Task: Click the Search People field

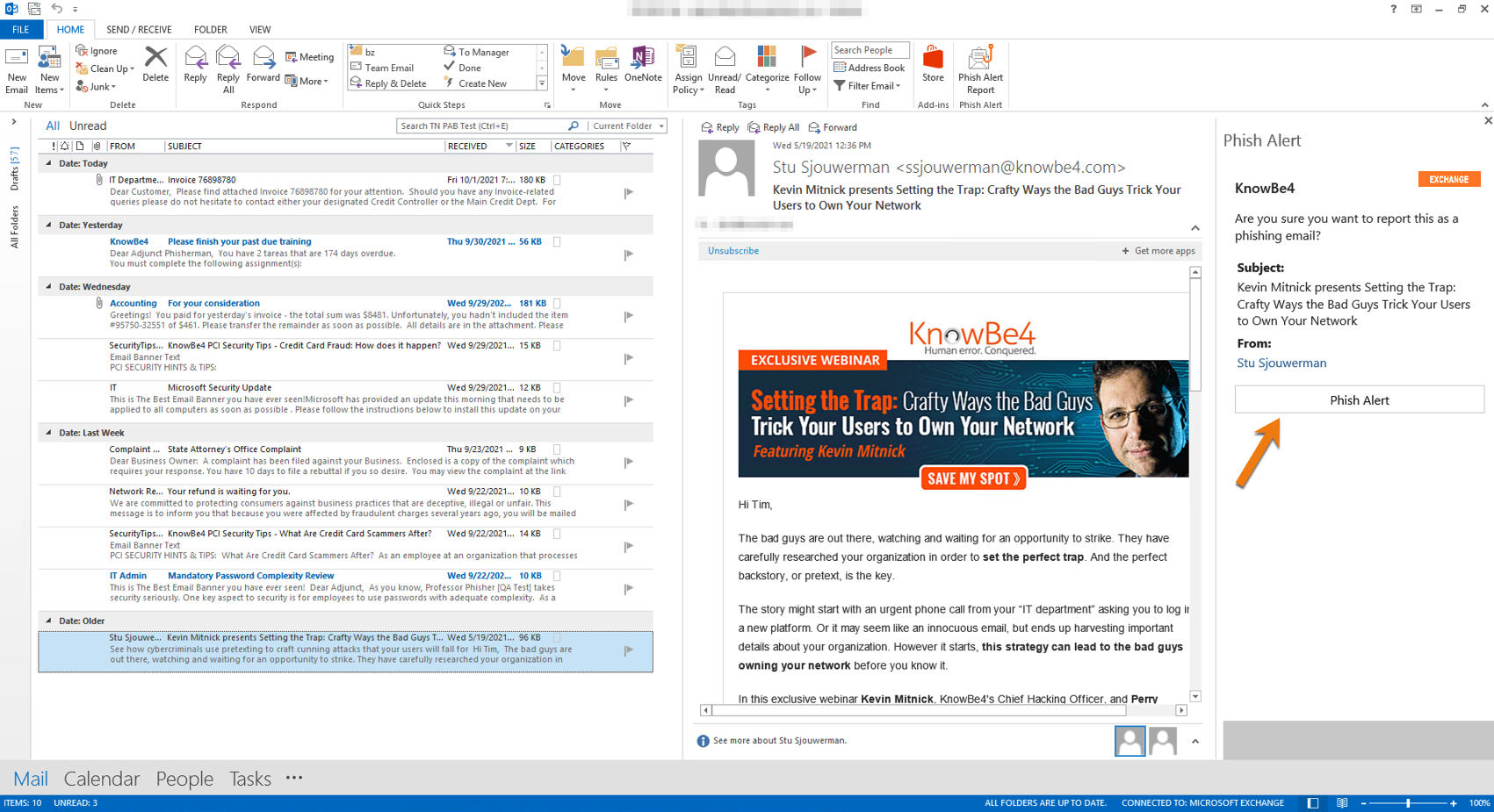Action: 870,50
